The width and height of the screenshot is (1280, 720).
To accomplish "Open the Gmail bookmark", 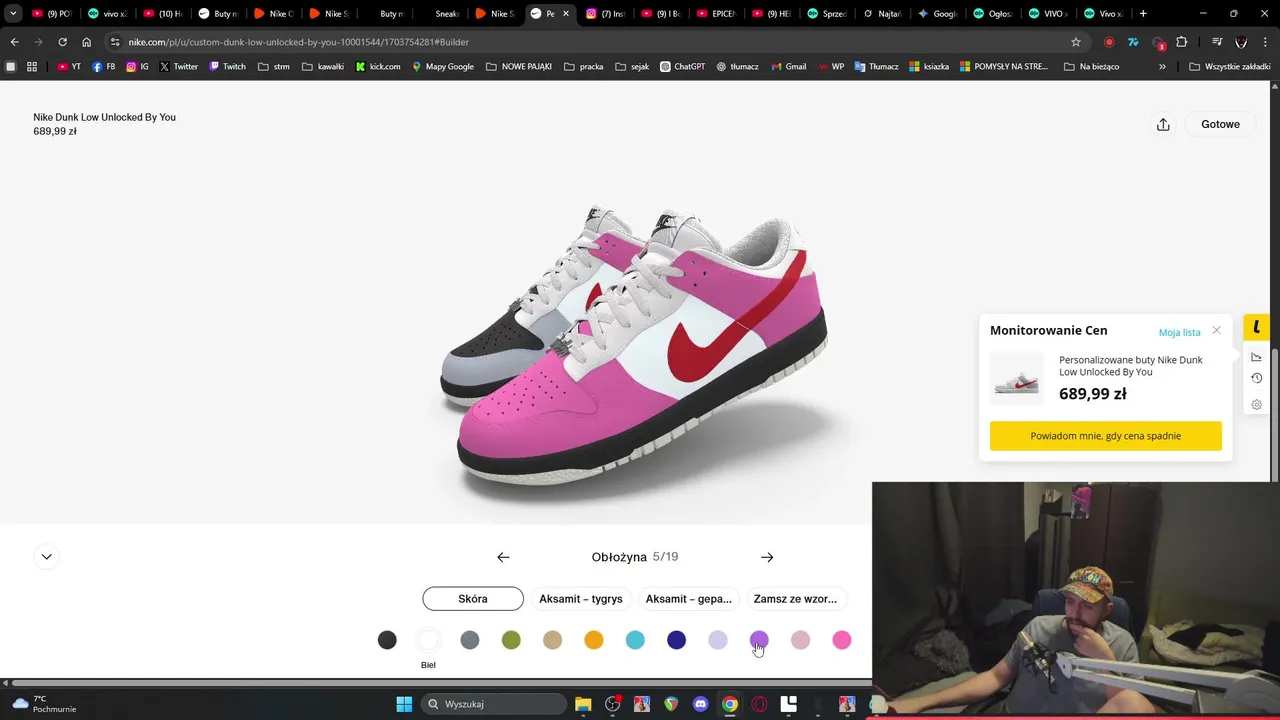I will [788, 67].
